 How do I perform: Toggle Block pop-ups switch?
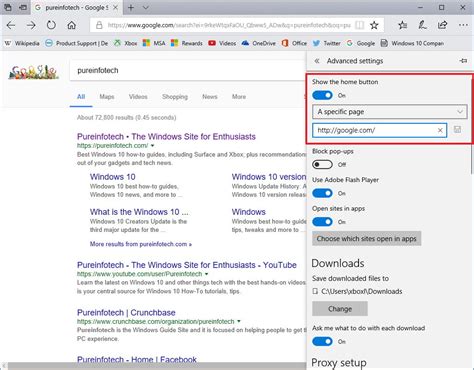point(322,164)
